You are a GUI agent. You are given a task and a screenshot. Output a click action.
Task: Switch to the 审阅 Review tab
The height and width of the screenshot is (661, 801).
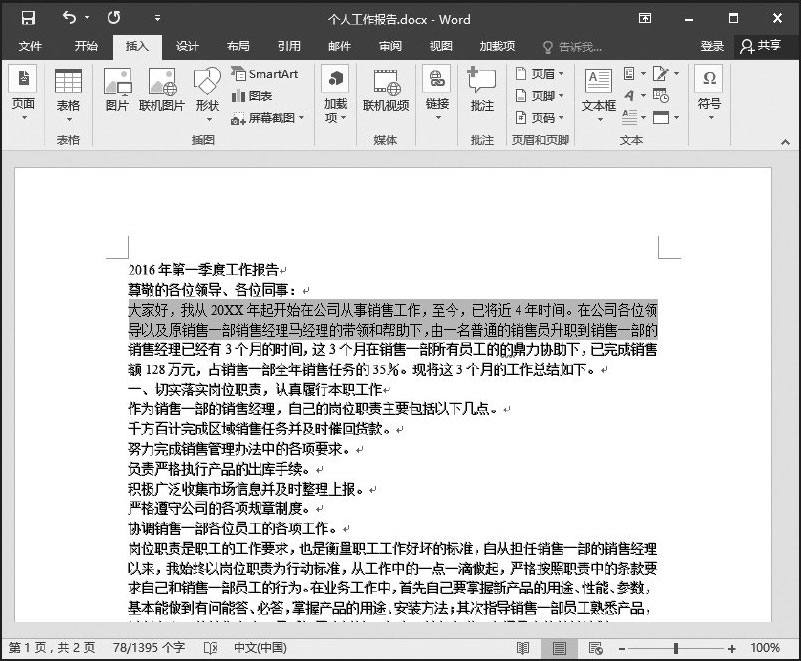tap(390, 46)
